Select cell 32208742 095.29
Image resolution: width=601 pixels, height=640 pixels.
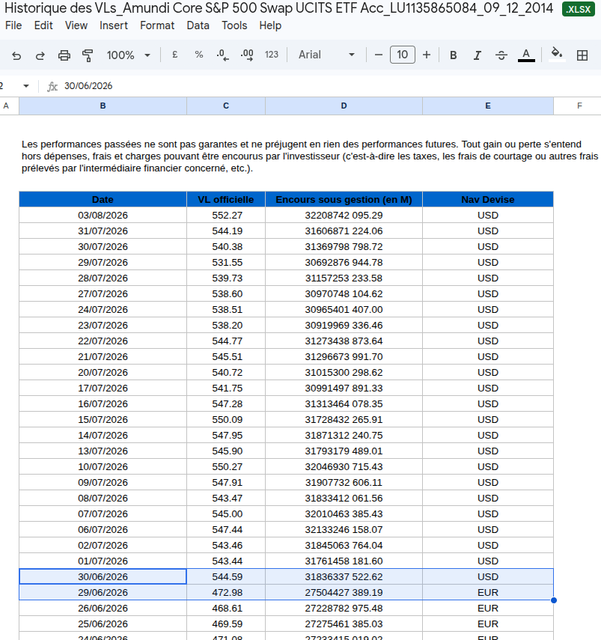344,215
